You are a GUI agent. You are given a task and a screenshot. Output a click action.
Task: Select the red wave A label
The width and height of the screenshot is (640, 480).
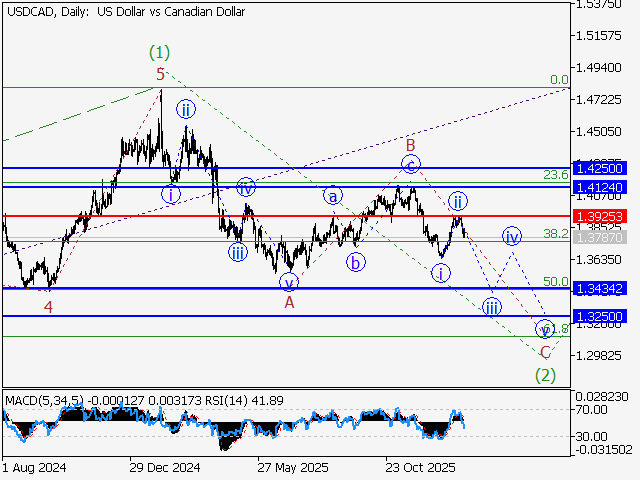tap(289, 302)
